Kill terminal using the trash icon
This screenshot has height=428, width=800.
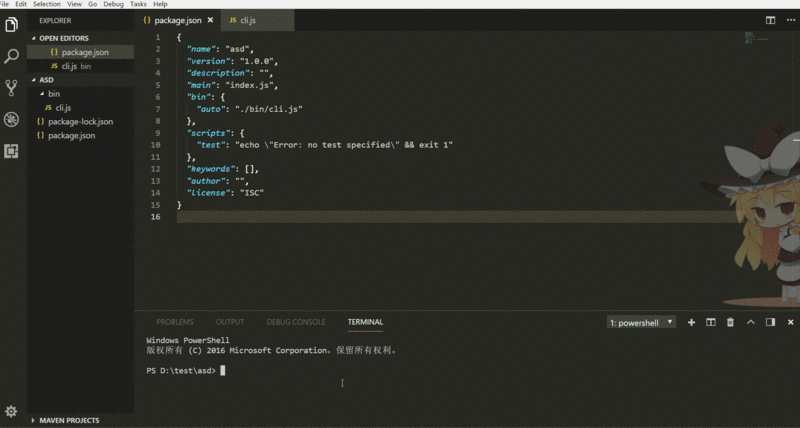pos(730,322)
